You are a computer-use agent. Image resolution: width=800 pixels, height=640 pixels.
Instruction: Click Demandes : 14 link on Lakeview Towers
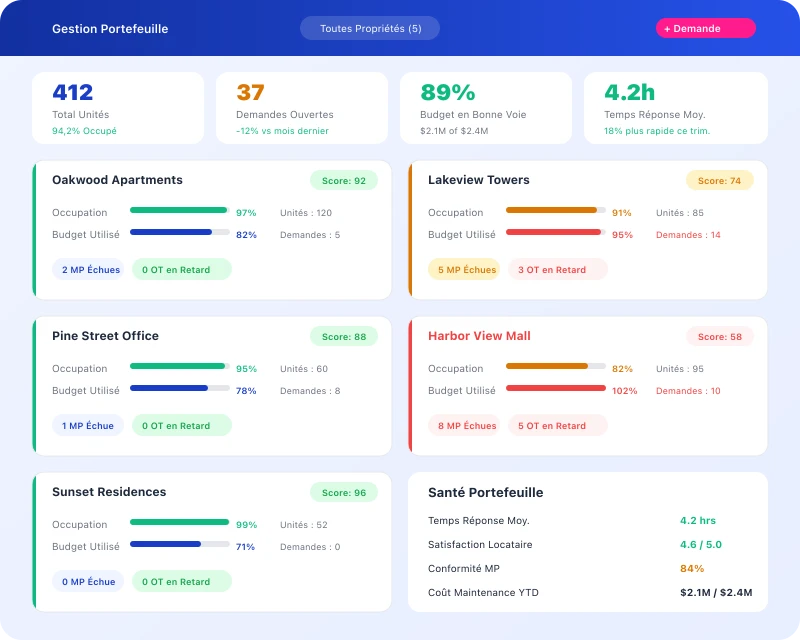pos(687,235)
